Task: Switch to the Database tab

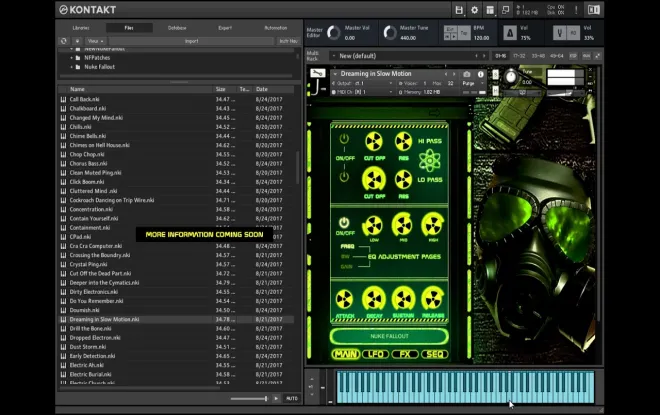Action: click(x=177, y=28)
